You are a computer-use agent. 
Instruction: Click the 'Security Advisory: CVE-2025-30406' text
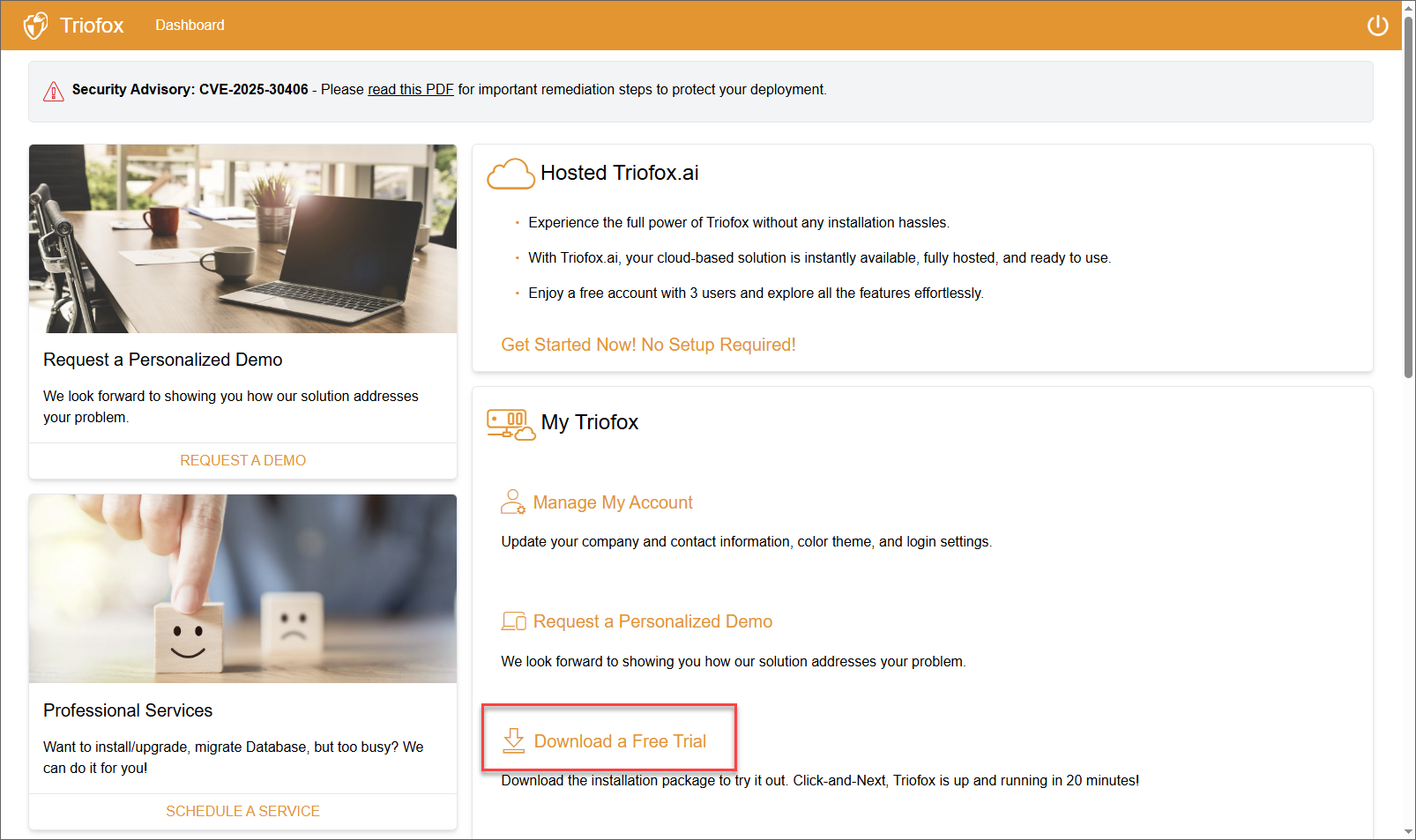click(190, 90)
